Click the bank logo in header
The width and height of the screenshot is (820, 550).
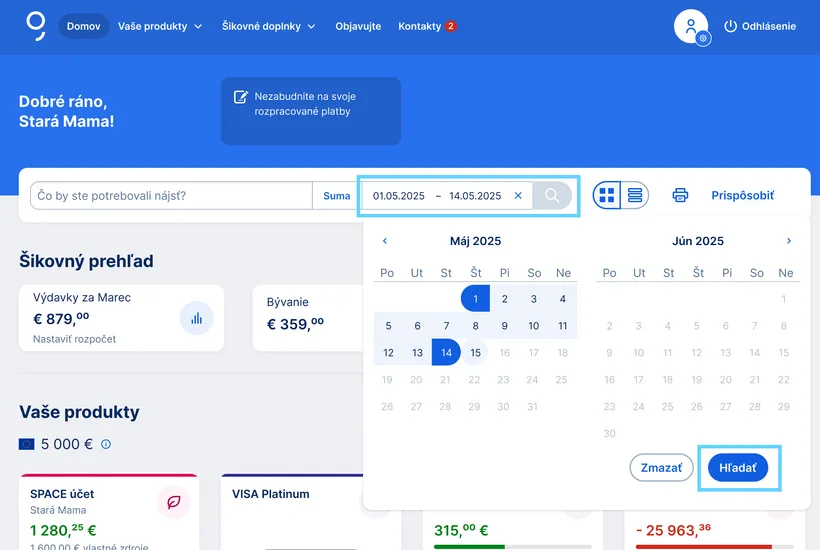[x=36, y=26]
